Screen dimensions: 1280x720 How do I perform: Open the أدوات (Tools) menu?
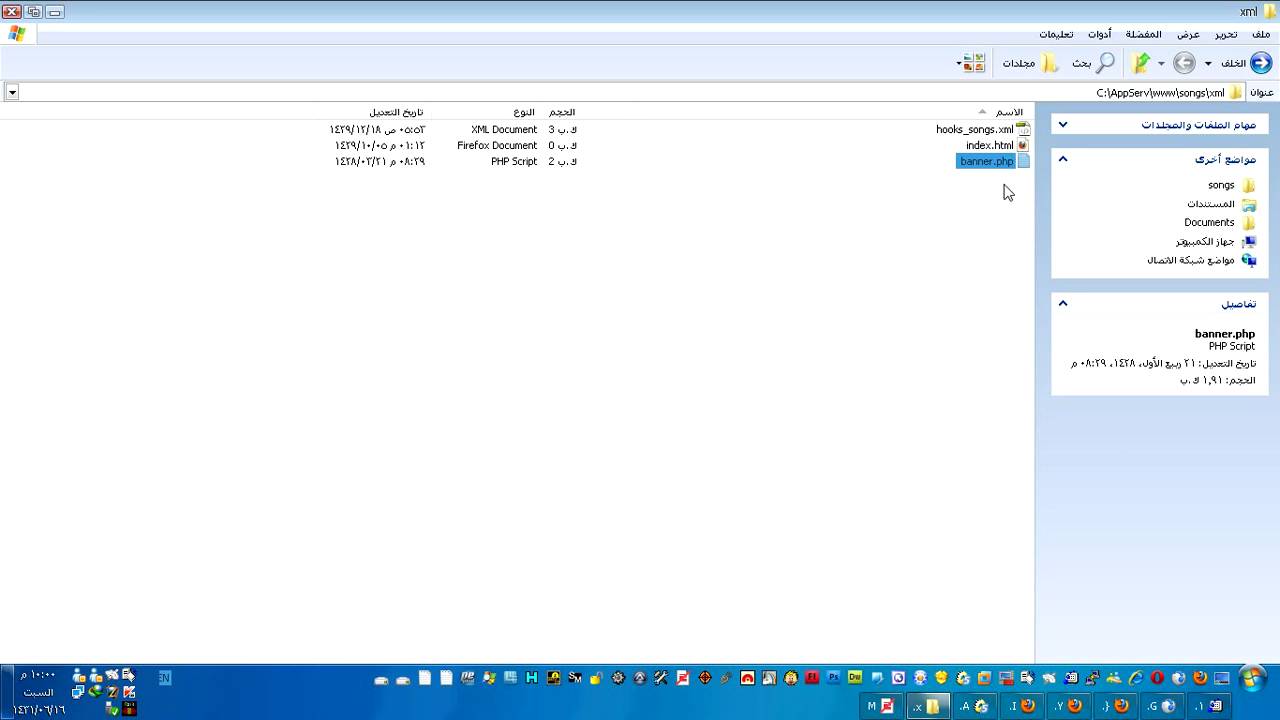click(x=1100, y=34)
